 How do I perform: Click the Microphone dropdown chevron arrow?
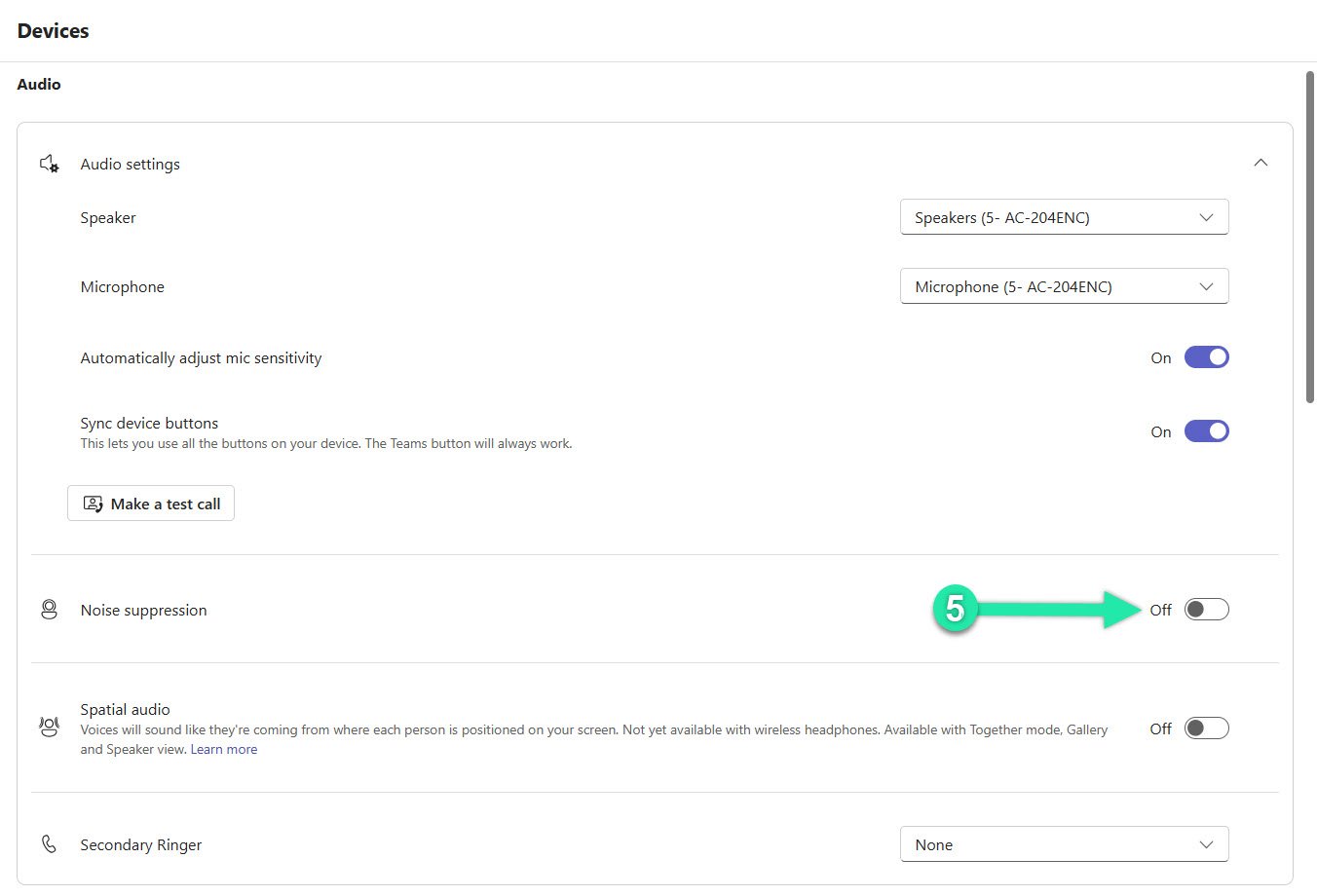click(1206, 285)
